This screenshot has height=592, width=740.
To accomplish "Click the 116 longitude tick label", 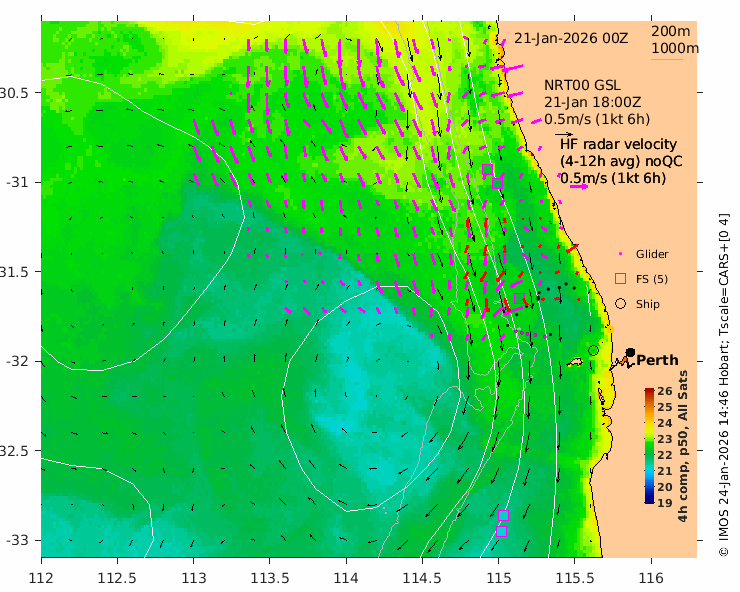I will pyautogui.click(x=651, y=578).
